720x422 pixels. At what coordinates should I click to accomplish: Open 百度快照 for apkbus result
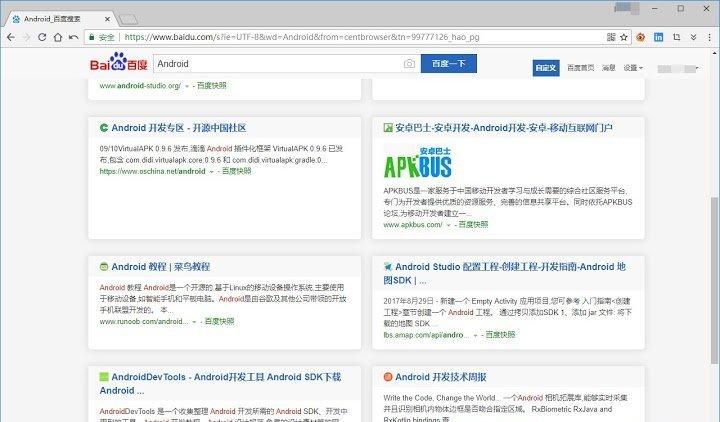click(x=473, y=225)
